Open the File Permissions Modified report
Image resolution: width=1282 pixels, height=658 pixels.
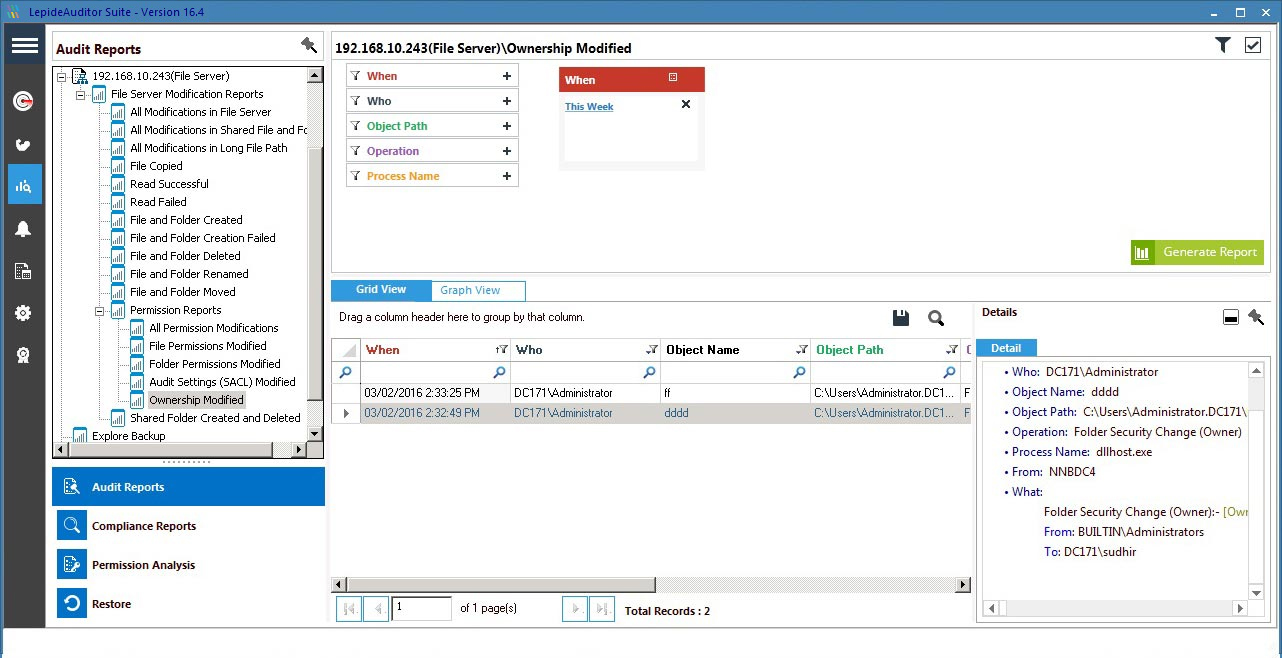[207, 346]
